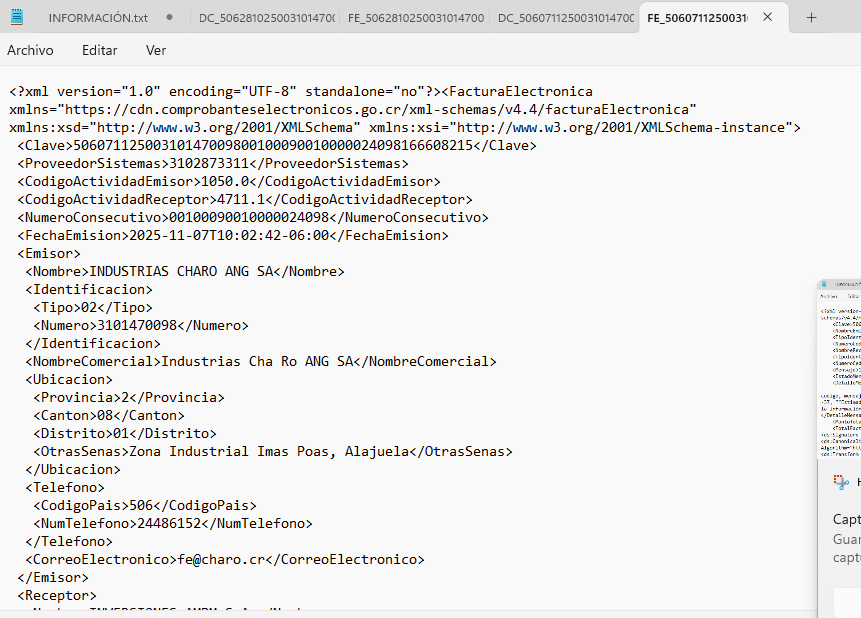
Task: Open the Archivo menu
Action: click(x=30, y=50)
